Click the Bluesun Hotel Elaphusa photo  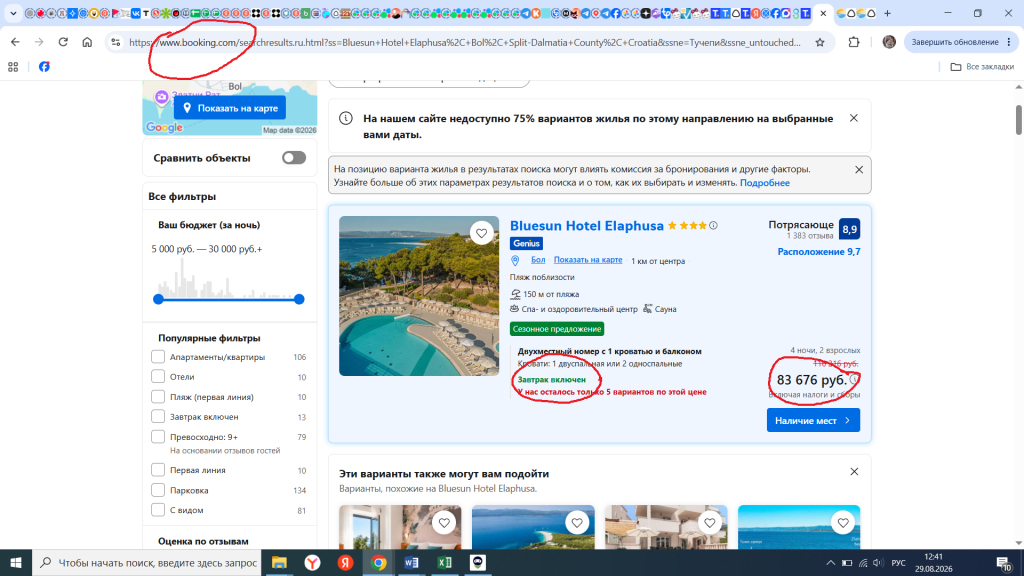pyautogui.click(x=419, y=296)
